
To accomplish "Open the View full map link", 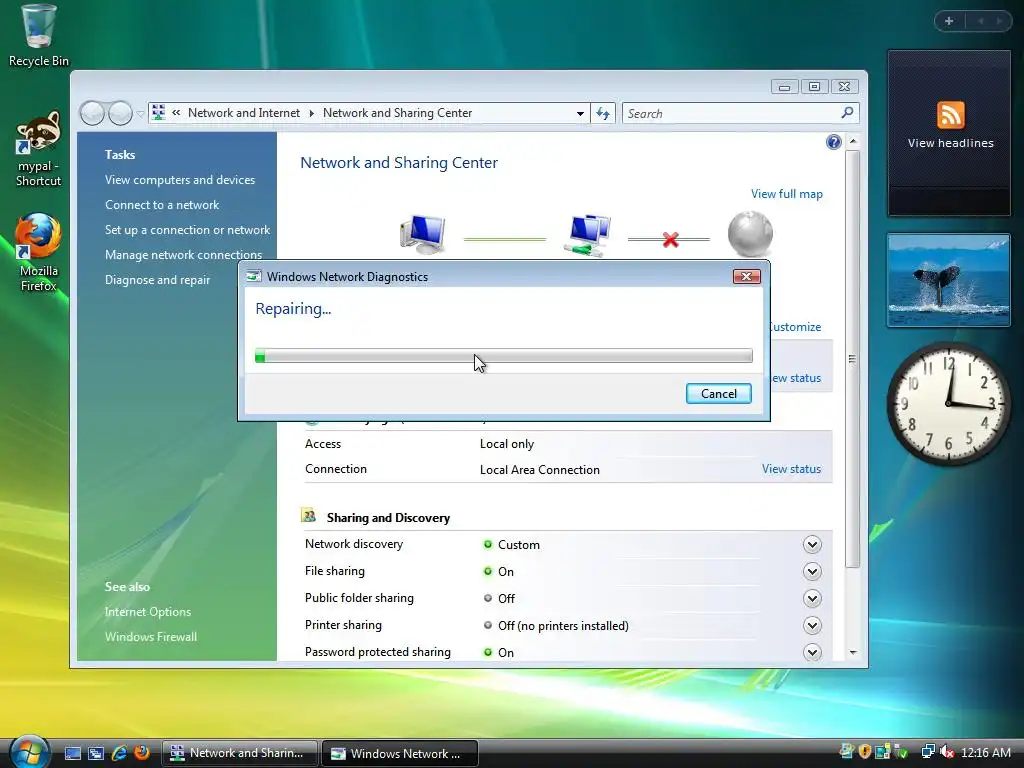I will pos(786,194).
